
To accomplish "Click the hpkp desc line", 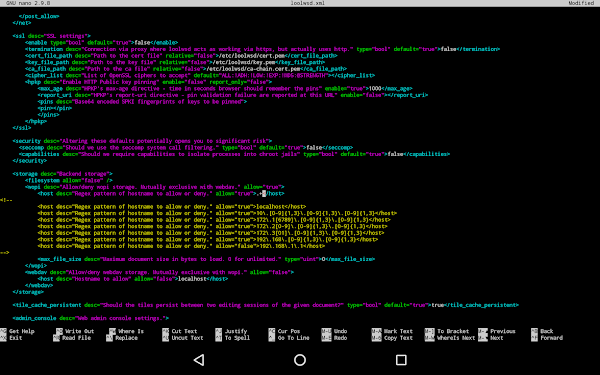I will tap(148, 82).
